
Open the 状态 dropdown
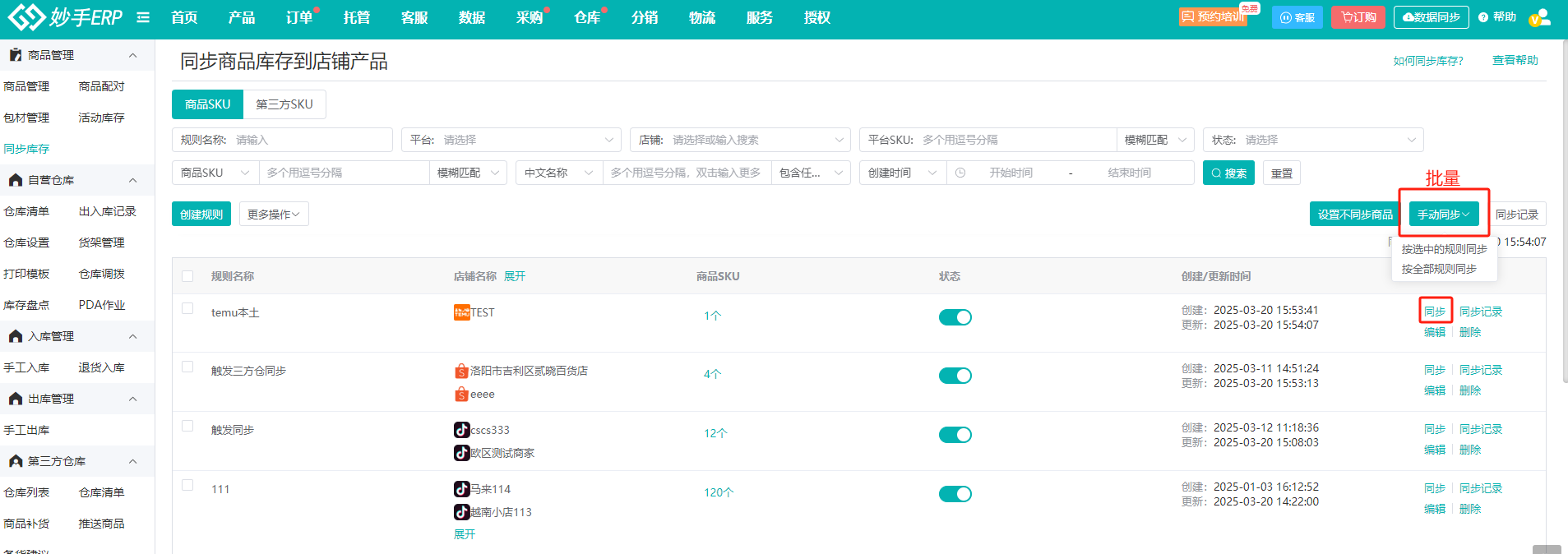[x=1313, y=140]
